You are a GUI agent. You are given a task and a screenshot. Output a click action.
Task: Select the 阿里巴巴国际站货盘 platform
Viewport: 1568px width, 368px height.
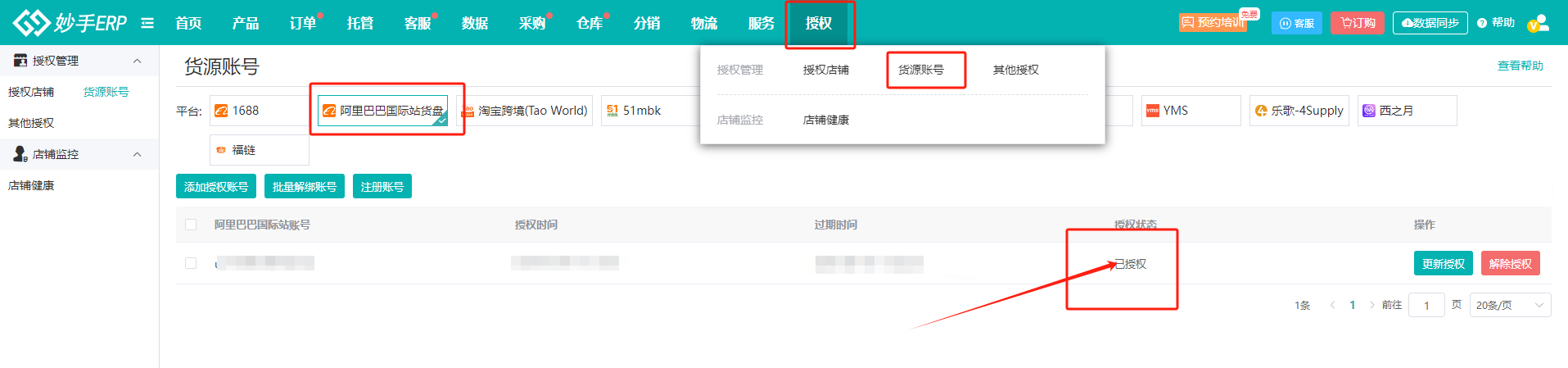pyautogui.click(x=383, y=111)
